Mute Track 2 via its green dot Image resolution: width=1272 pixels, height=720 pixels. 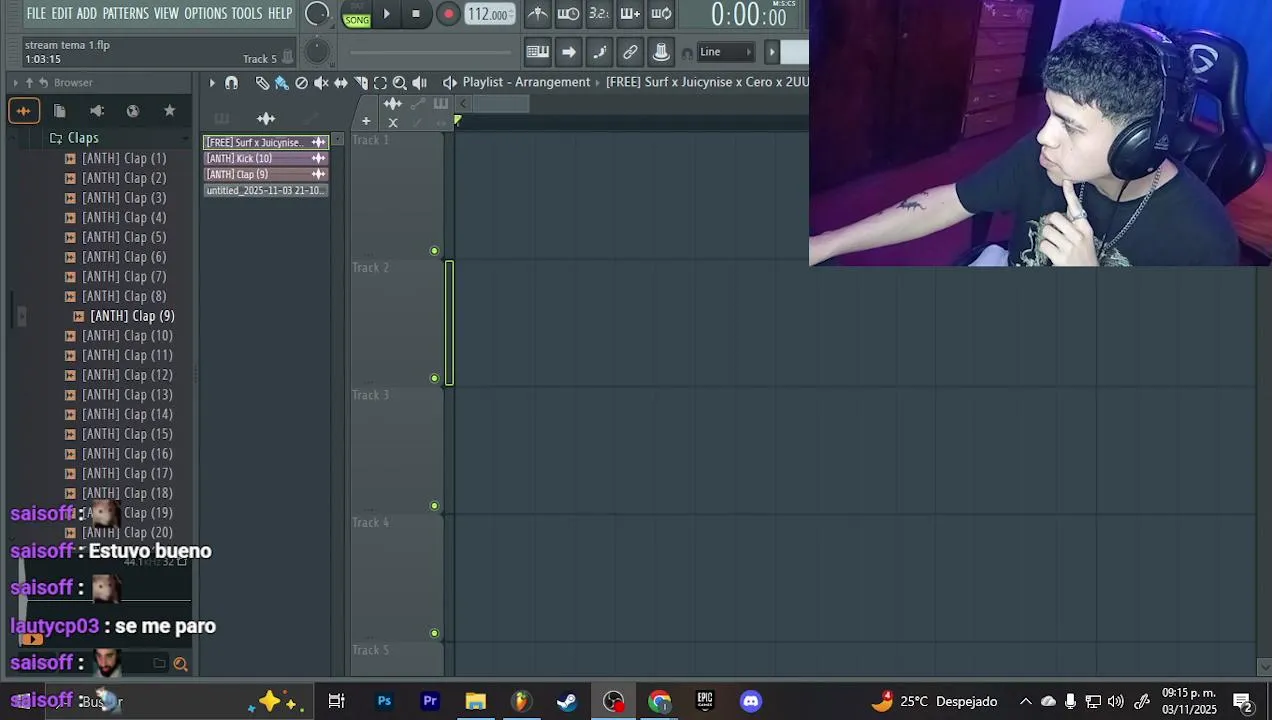tap(434, 378)
